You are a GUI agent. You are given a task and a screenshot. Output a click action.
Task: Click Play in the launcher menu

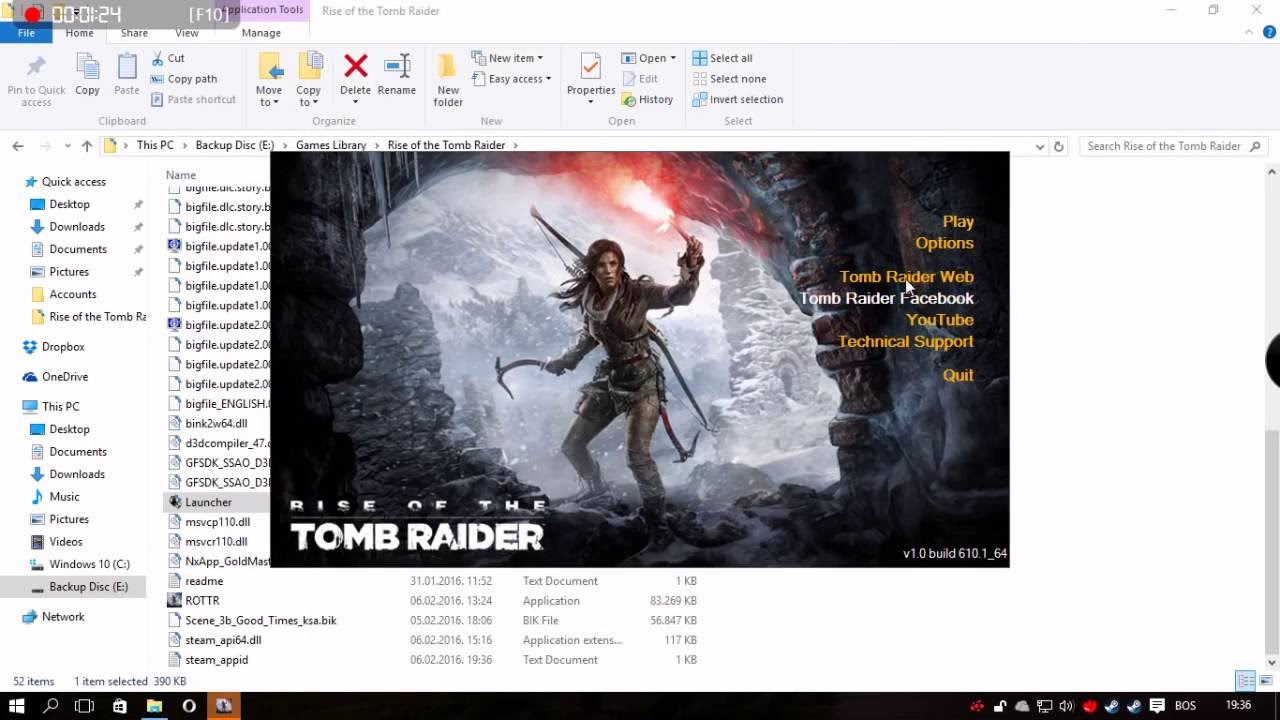coord(958,222)
